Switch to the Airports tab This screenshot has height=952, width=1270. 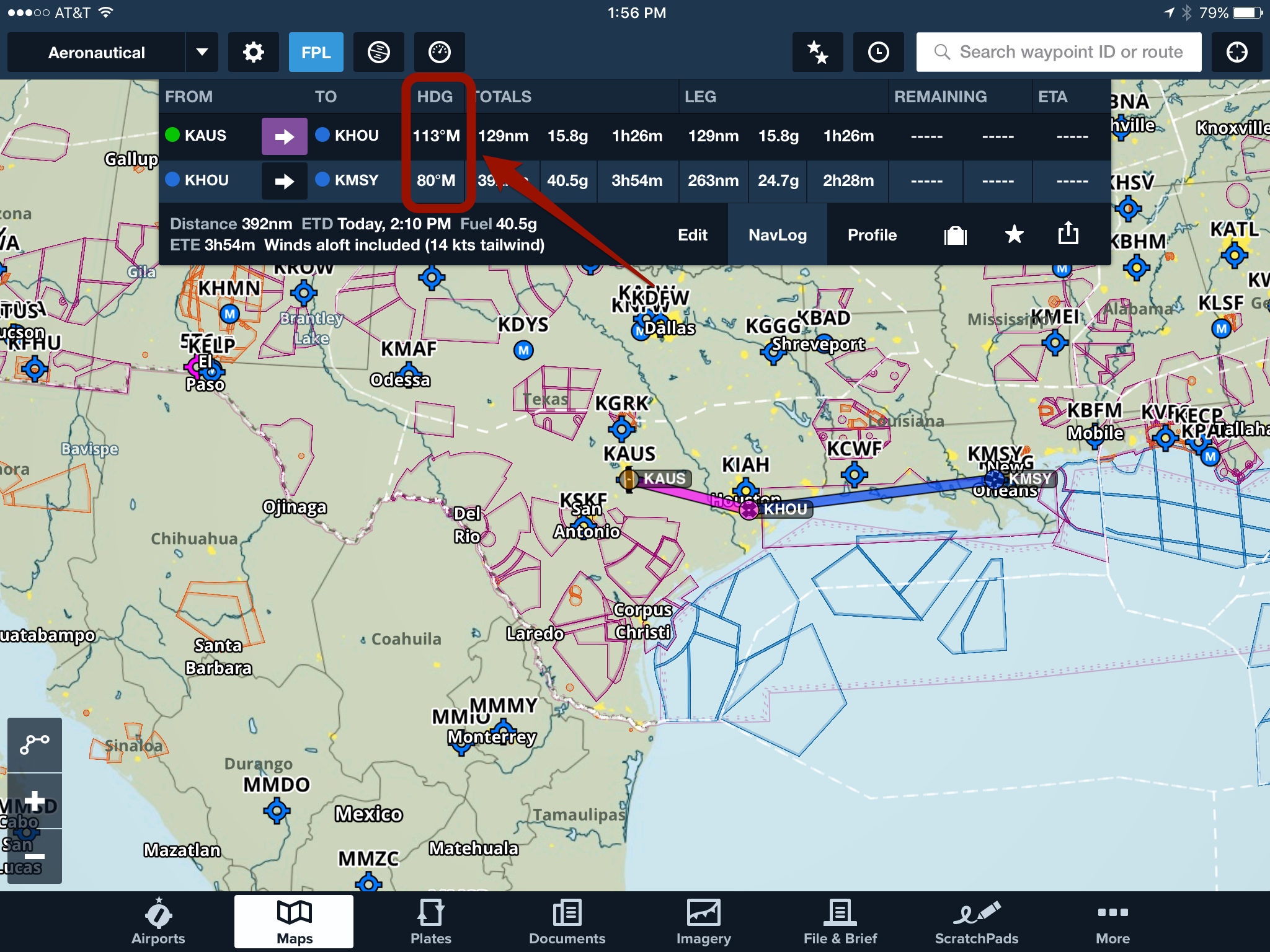click(x=158, y=922)
